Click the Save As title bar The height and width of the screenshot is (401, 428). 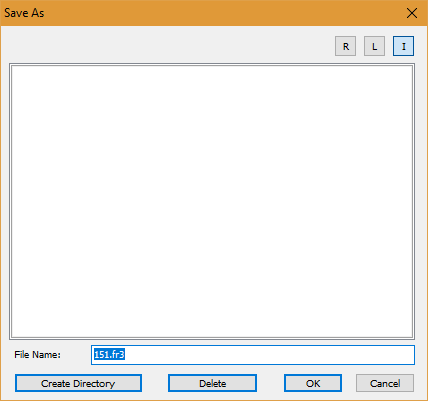tap(200, 13)
